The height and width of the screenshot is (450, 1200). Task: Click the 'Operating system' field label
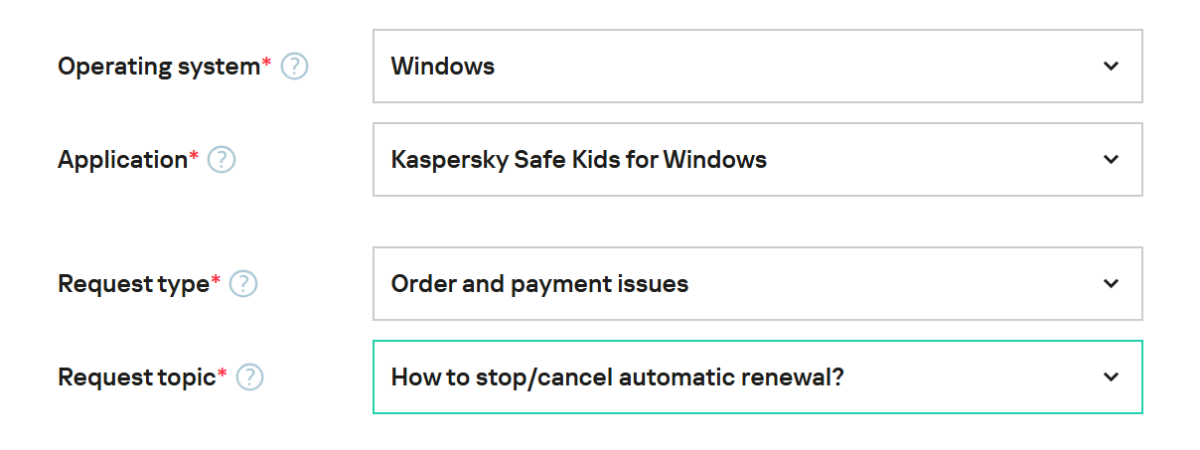pos(160,67)
